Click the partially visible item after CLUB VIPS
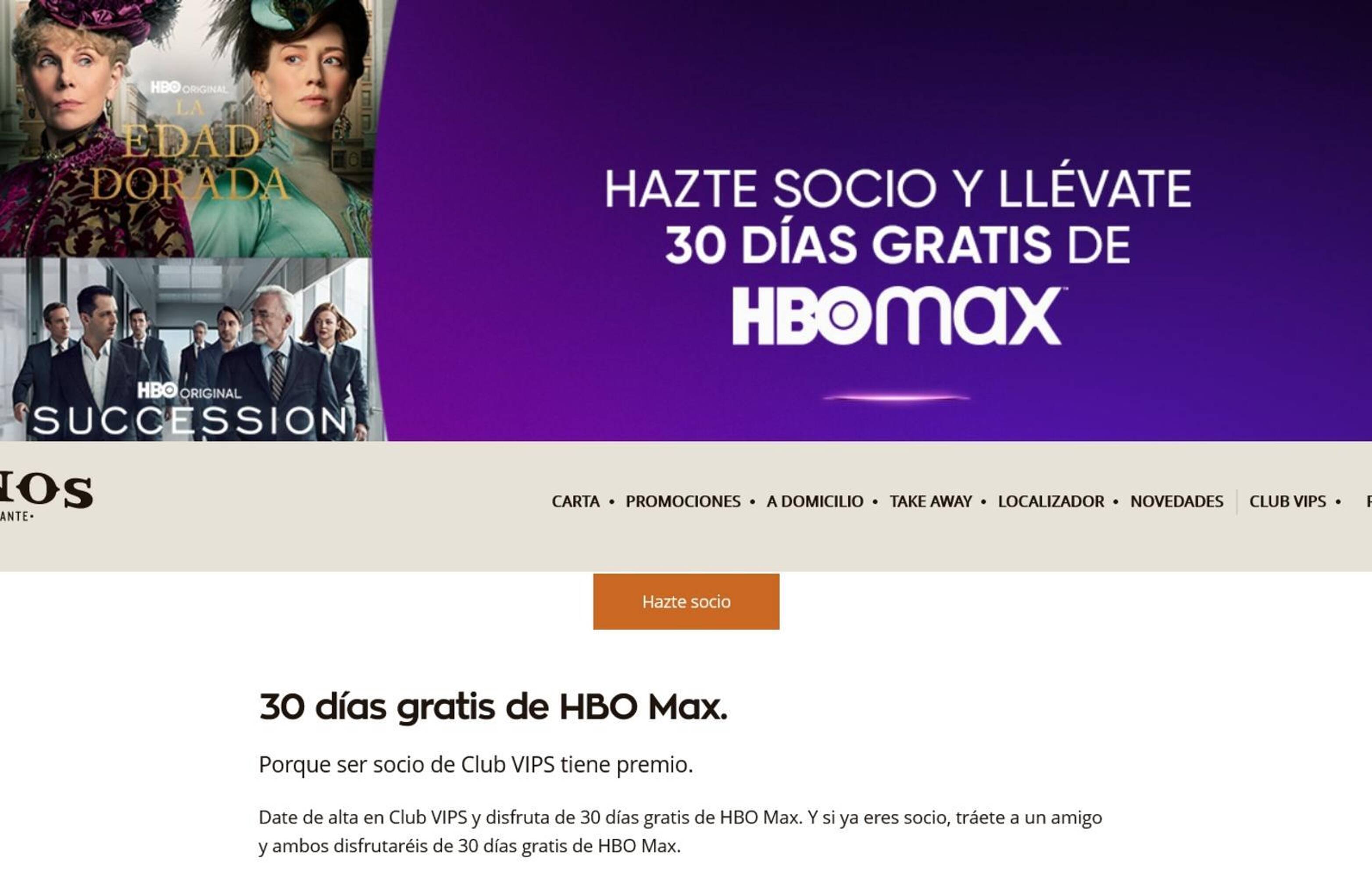Viewport: 1372px width, 877px height. click(x=1368, y=501)
